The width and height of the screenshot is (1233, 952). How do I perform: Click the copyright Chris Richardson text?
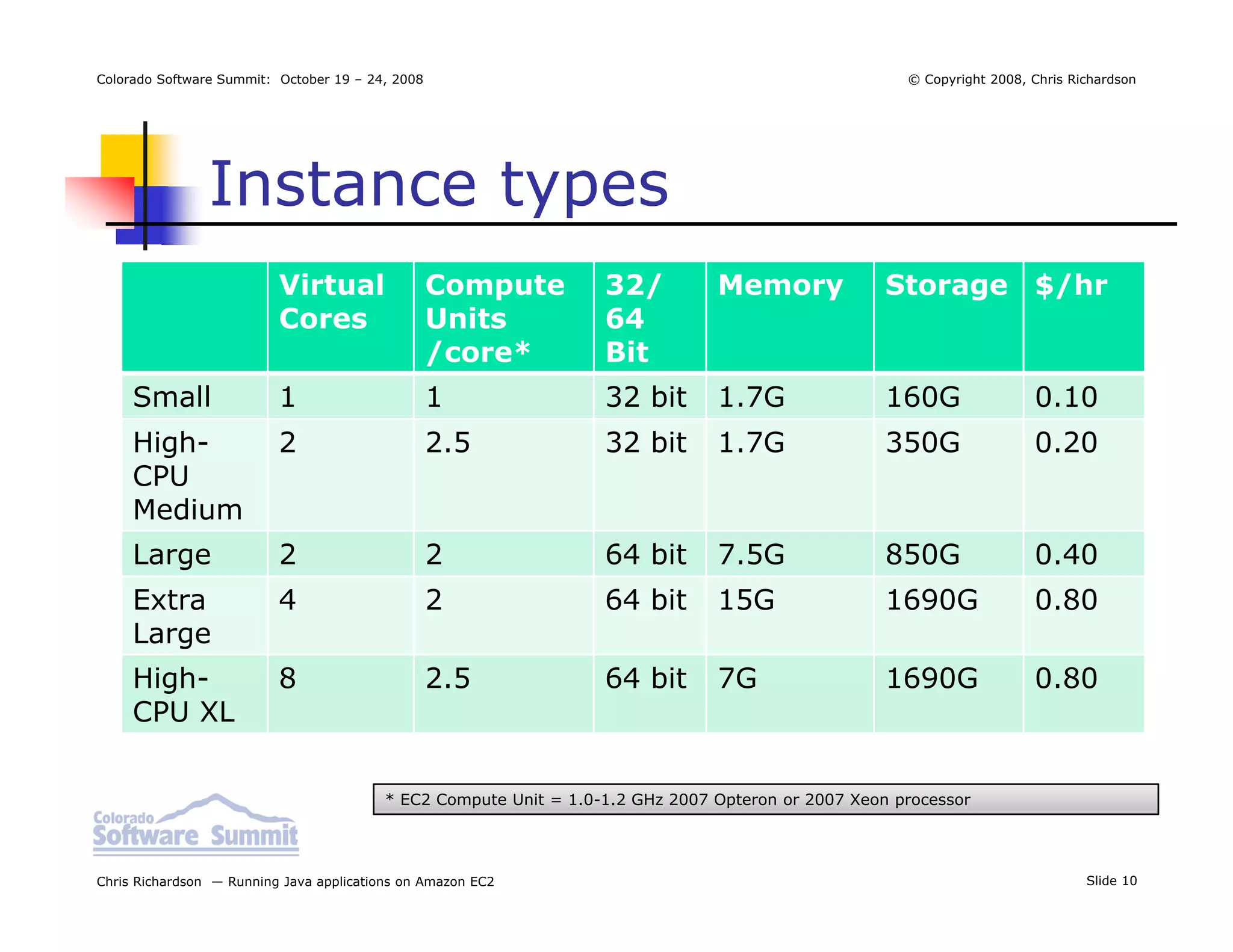(x=1022, y=79)
